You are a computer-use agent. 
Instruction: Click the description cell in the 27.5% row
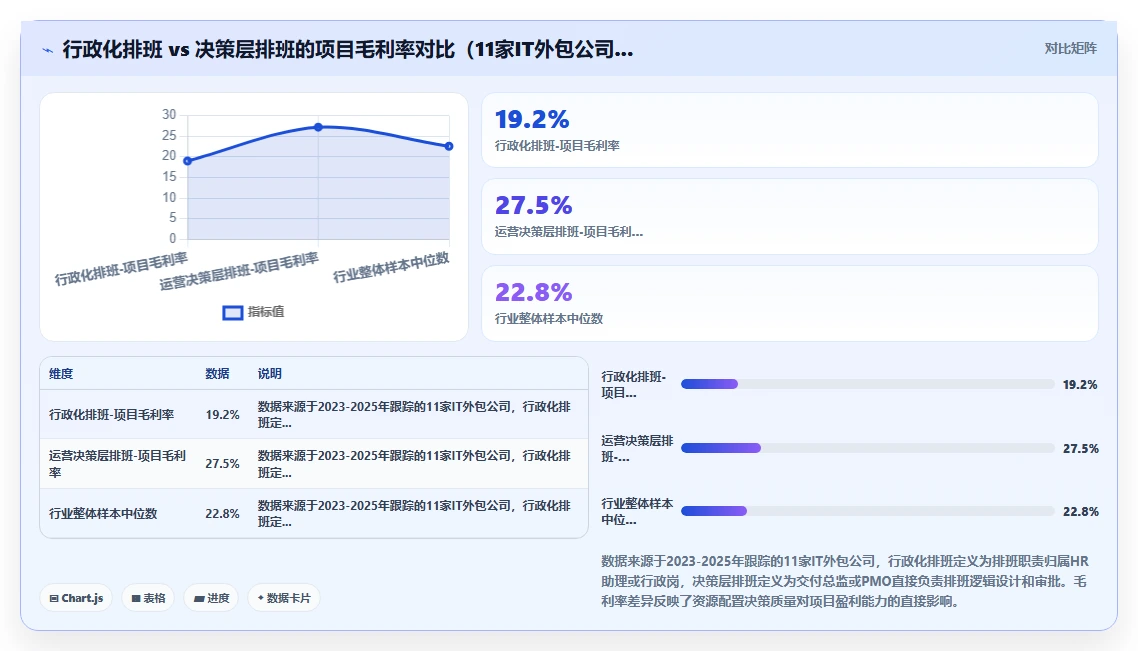pos(414,464)
